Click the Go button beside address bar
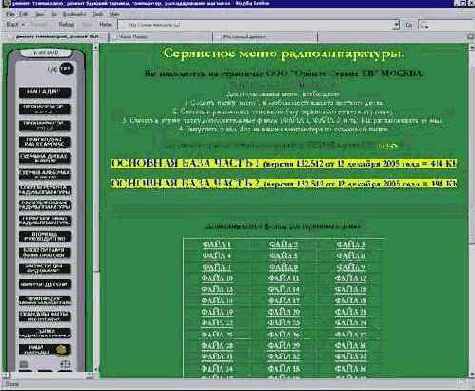 click(409, 25)
